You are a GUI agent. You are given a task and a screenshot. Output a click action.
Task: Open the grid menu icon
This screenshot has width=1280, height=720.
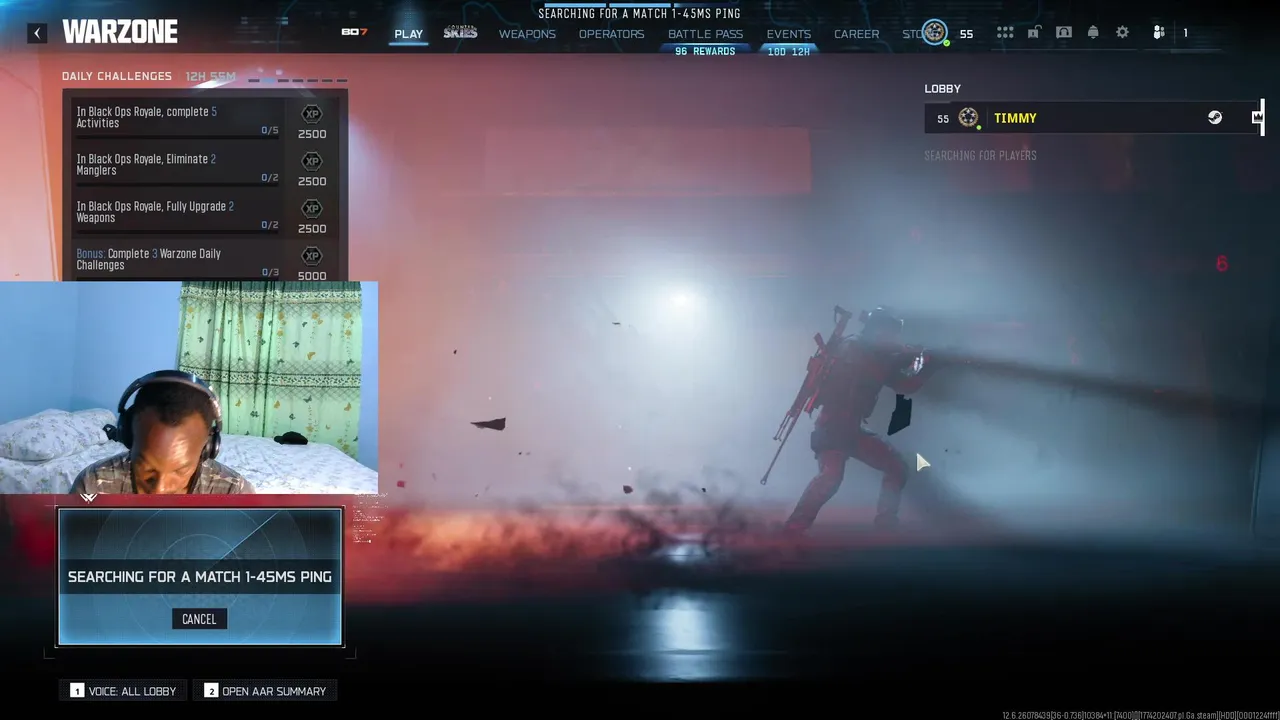click(1005, 33)
